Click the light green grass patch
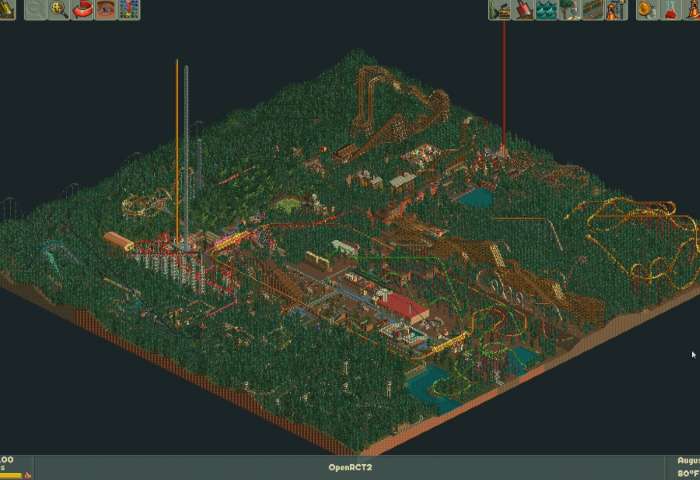 (289, 205)
